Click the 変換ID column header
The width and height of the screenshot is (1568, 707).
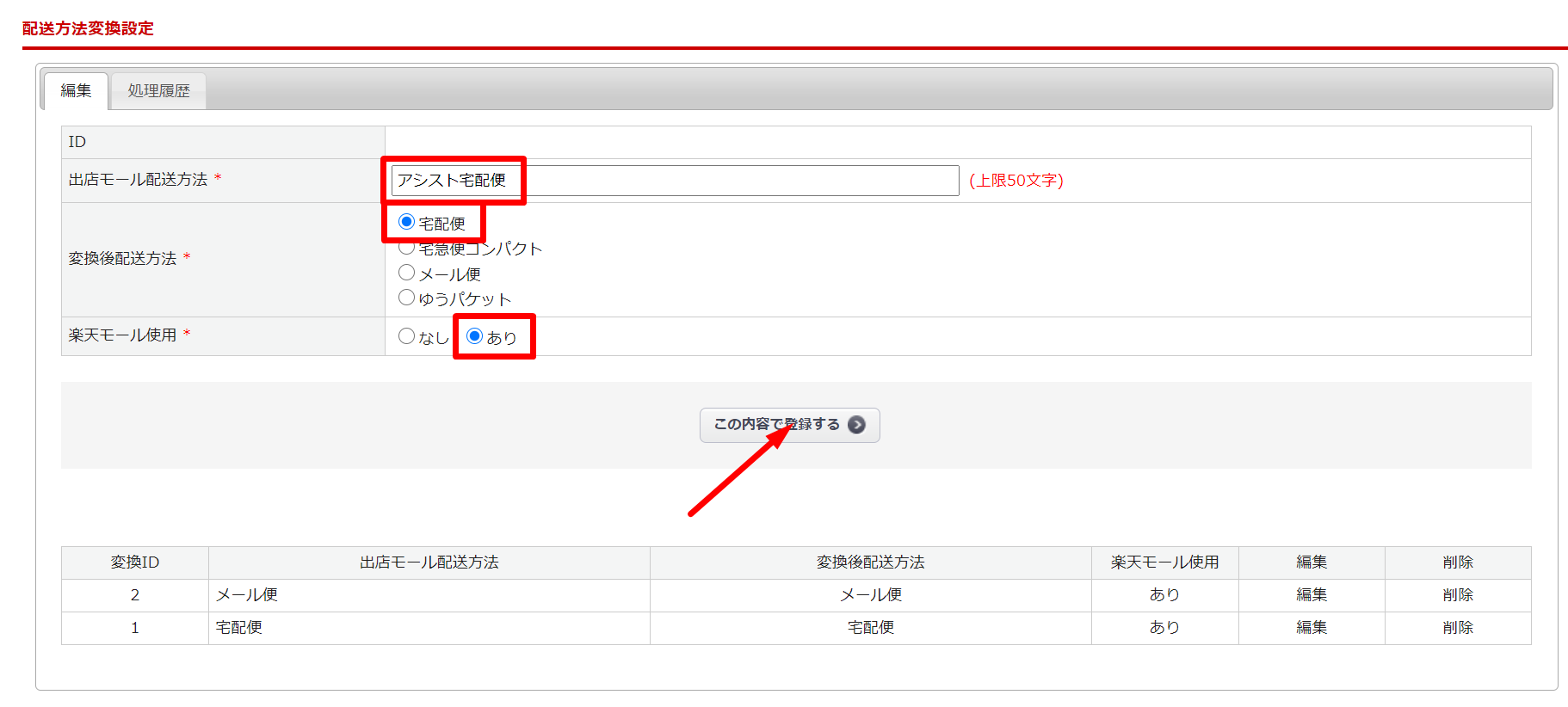click(135, 563)
